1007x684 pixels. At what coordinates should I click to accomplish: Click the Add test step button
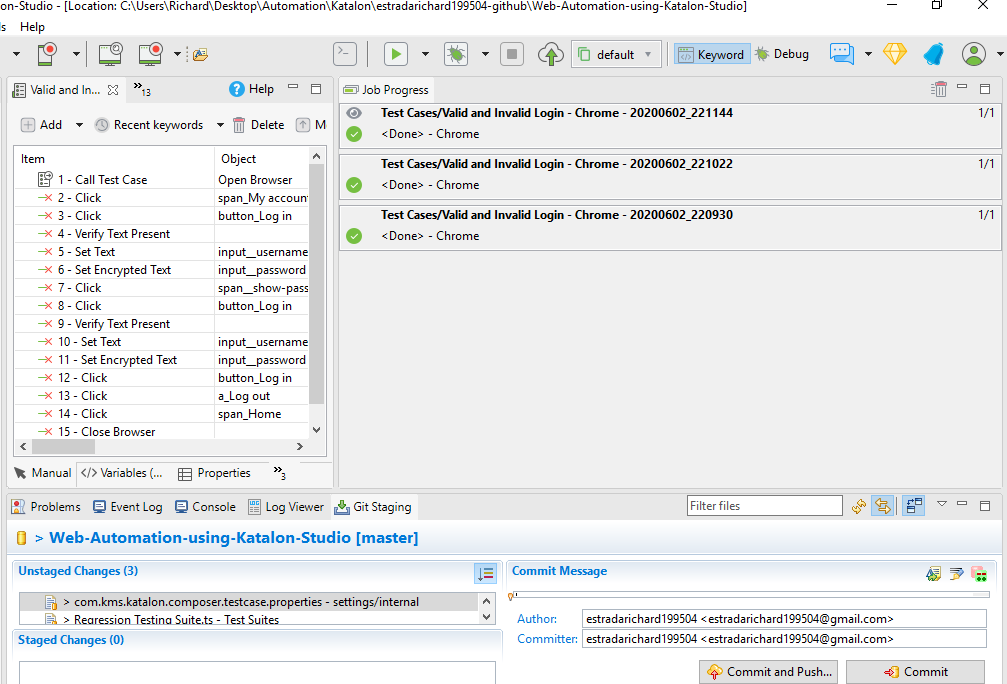(42, 125)
